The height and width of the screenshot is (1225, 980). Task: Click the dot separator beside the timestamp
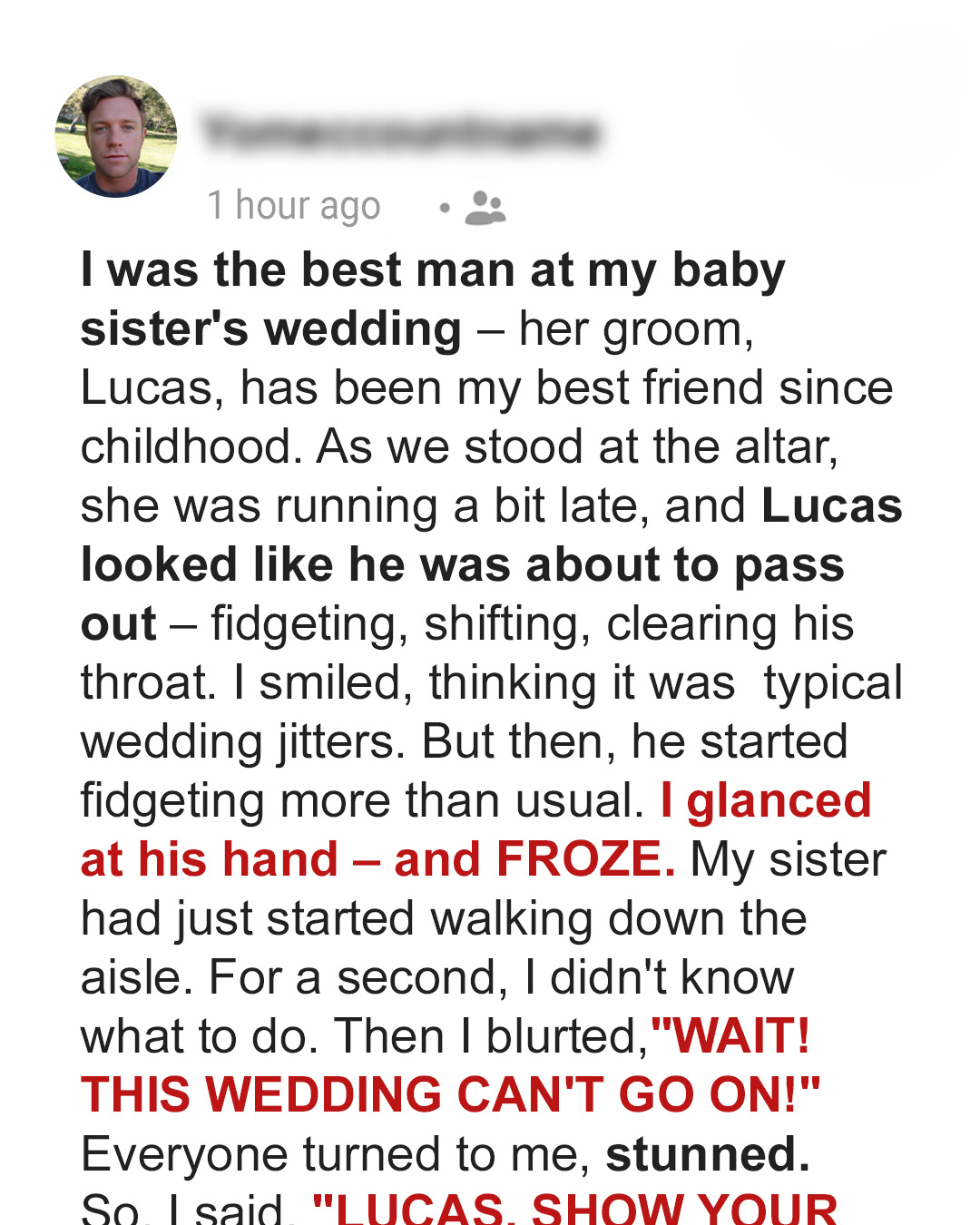pos(445,208)
